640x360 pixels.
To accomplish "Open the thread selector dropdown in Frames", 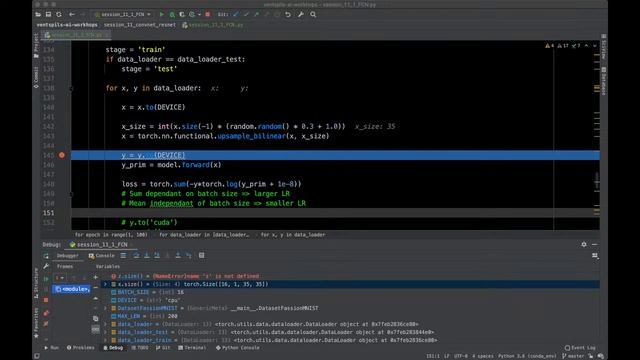I will [60, 278].
